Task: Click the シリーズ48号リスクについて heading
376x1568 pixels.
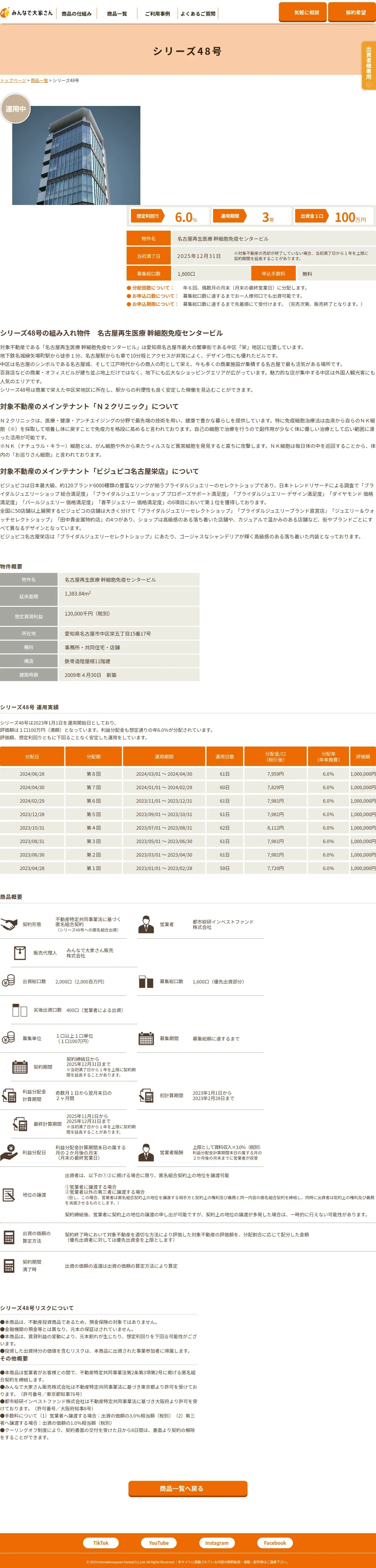Action: tap(37, 1308)
